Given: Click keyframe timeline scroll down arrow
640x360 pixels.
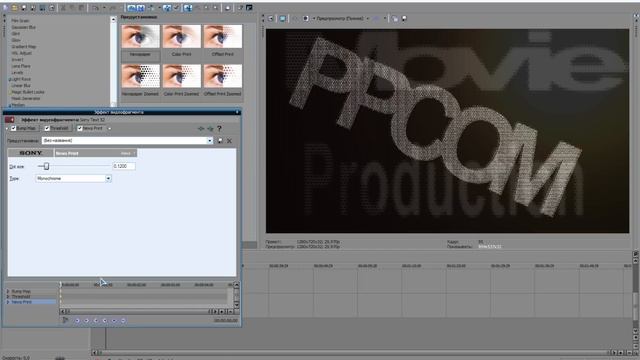Looking at the screenshot, I should [x=236, y=305].
